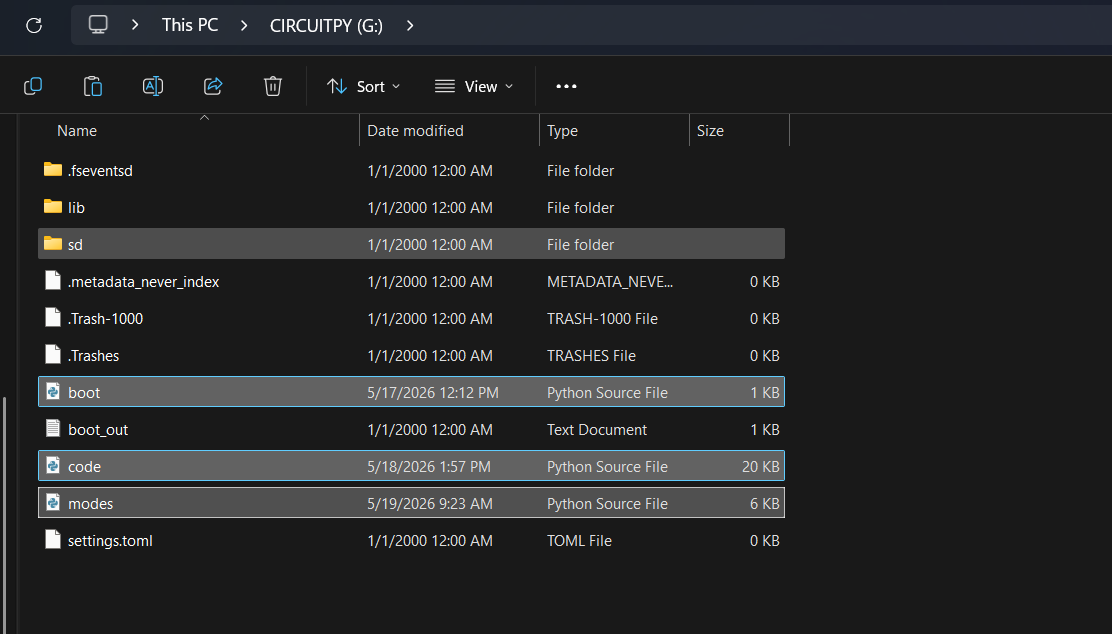The image size is (1112, 634).
Task: Click the Delete trash icon
Action: pos(273,87)
